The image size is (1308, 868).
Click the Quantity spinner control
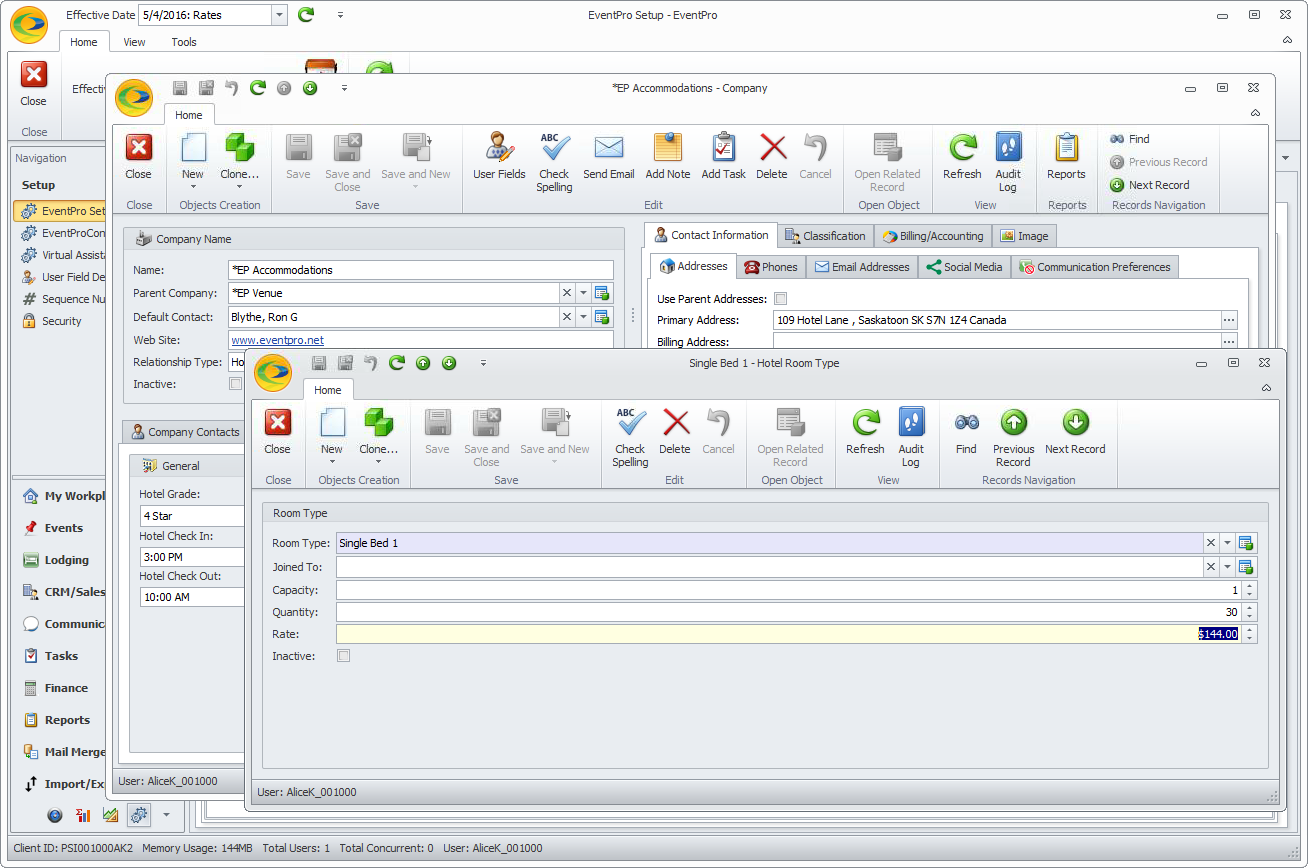pyautogui.click(x=1249, y=612)
